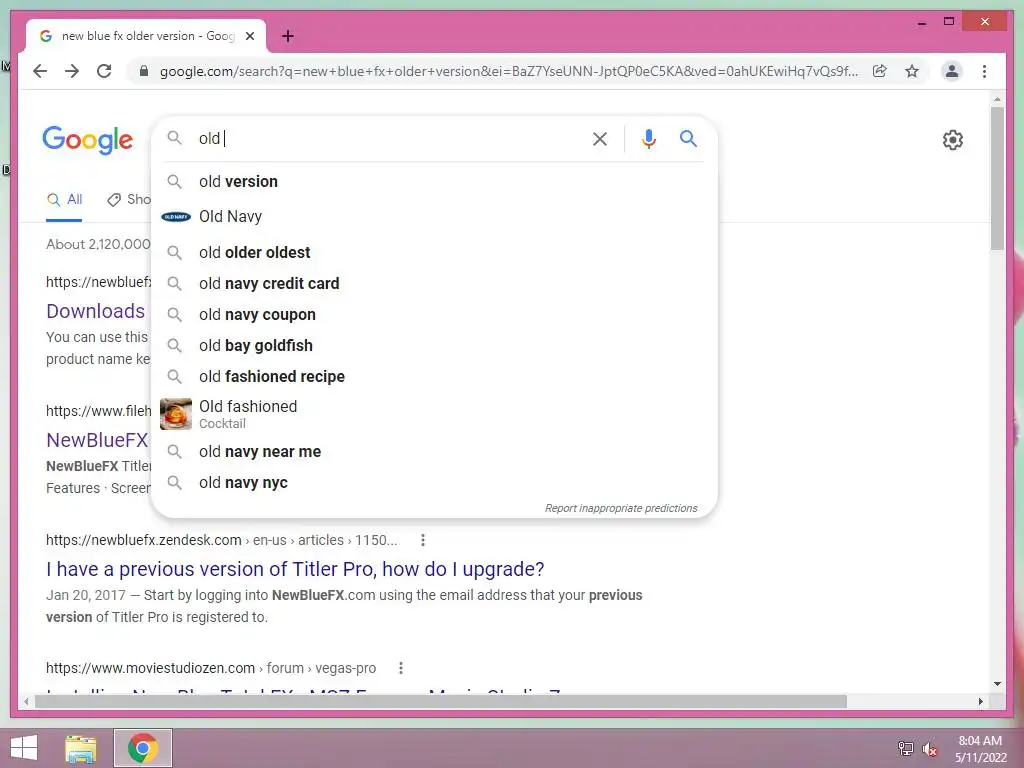This screenshot has height=768, width=1024.
Task: Open the Chrome three-dot menu
Action: click(984, 71)
